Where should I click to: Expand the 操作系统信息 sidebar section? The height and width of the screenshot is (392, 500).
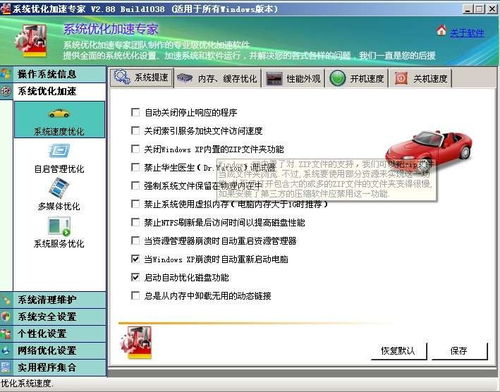53,74
